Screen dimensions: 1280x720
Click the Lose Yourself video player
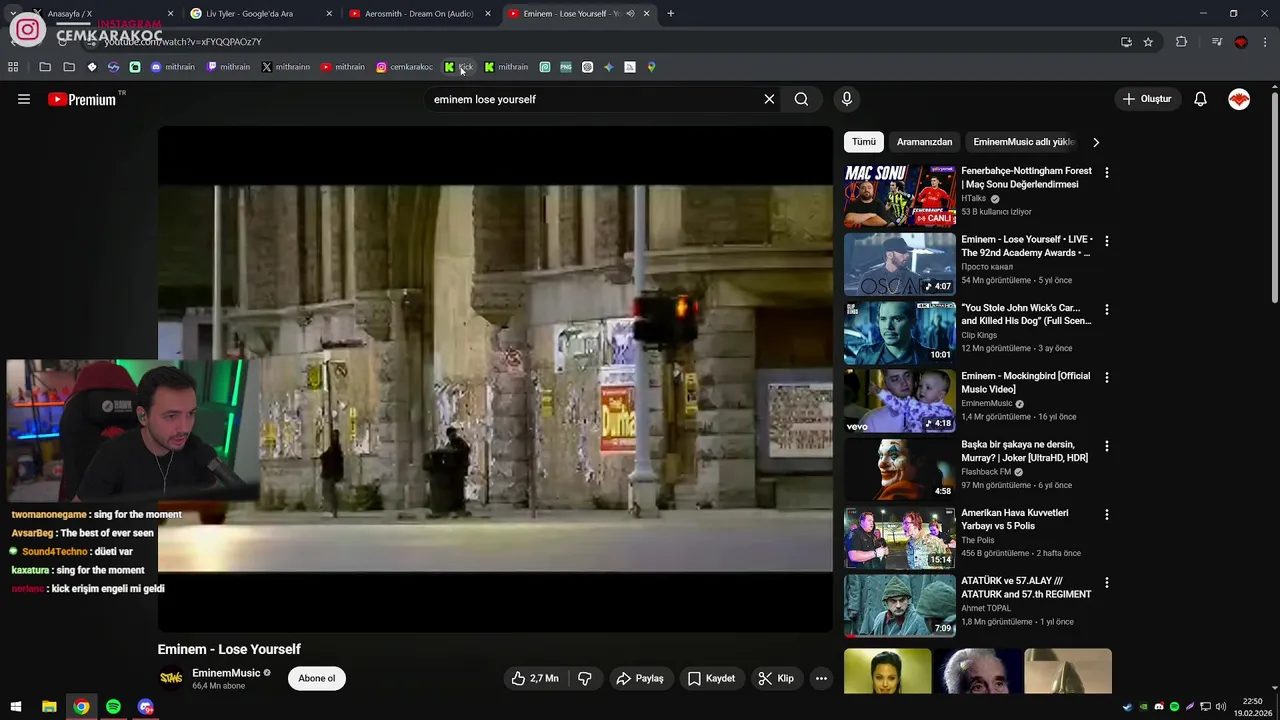tap(495, 379)
